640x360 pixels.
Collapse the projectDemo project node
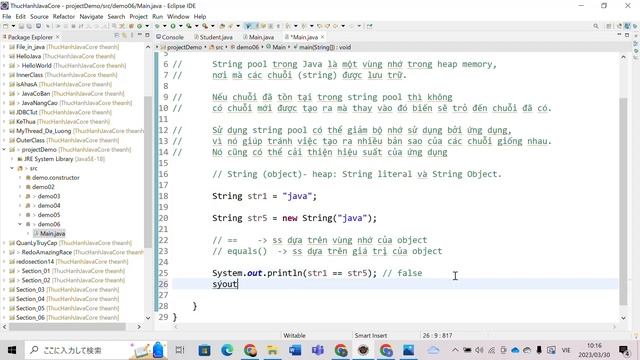4,149
